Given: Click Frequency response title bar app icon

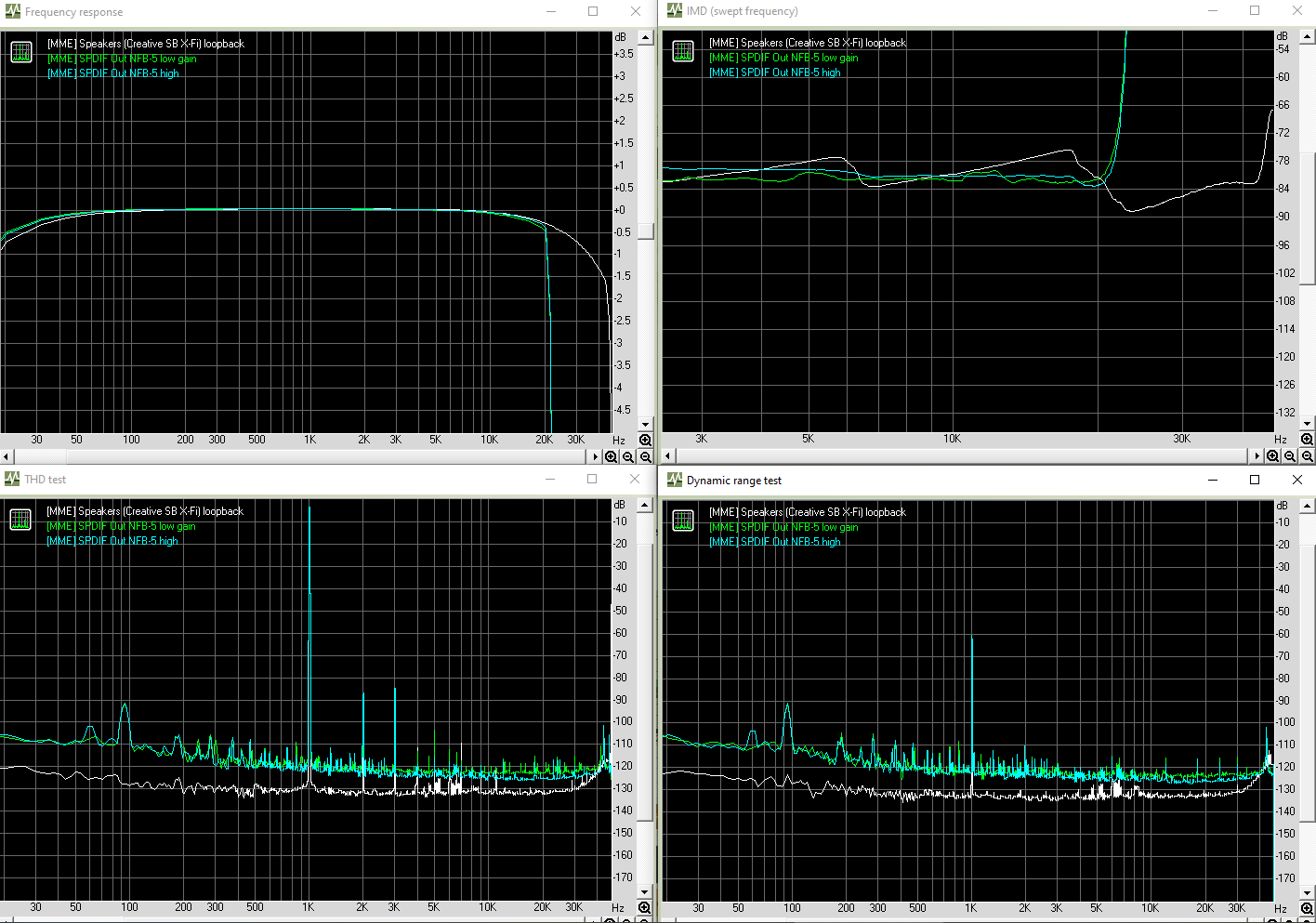Looking at the screenshot, I should coord(12,11).
